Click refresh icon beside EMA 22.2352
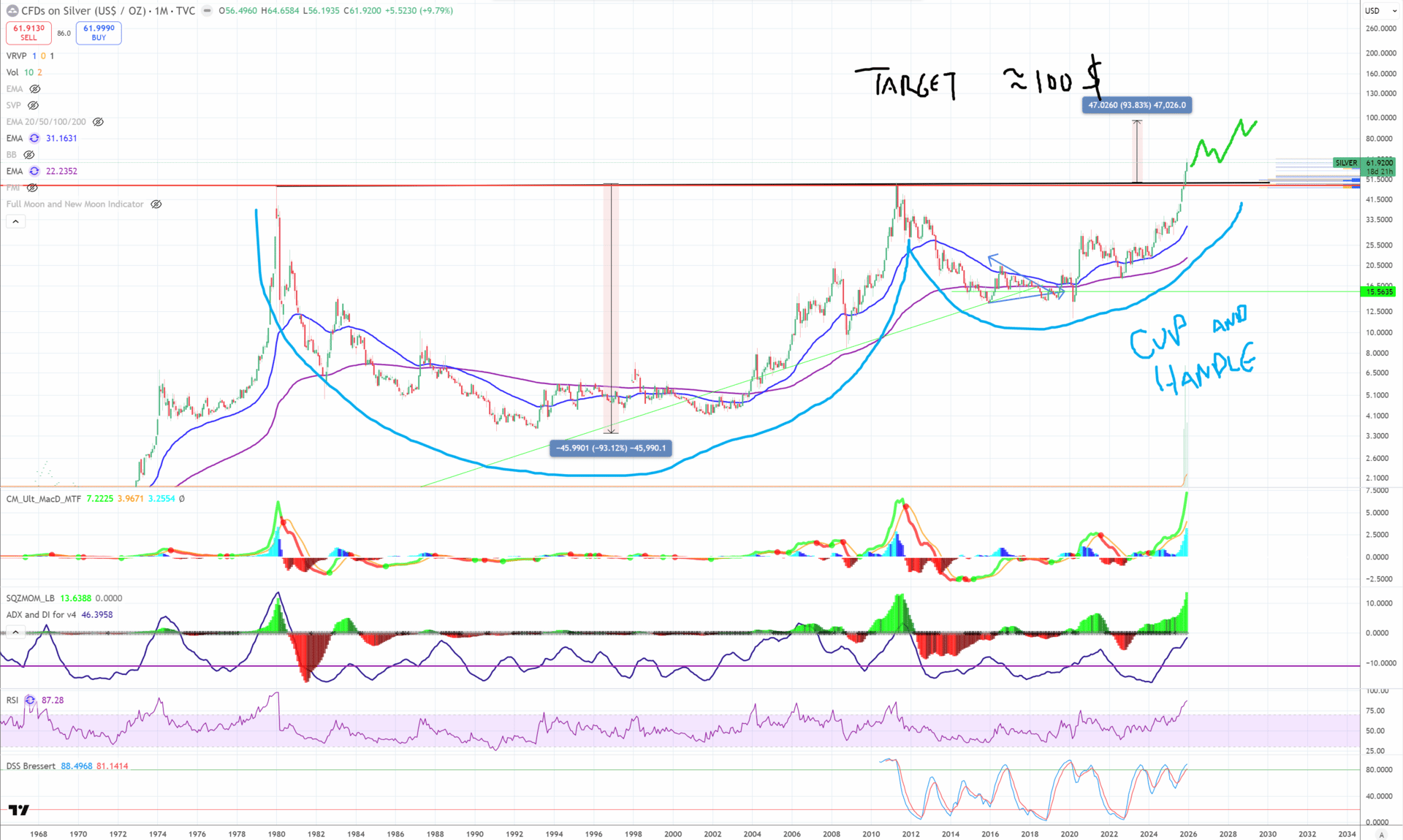The width and height of the screenshot is (1403, 840). pyautogui.click(x=34, y=171)
